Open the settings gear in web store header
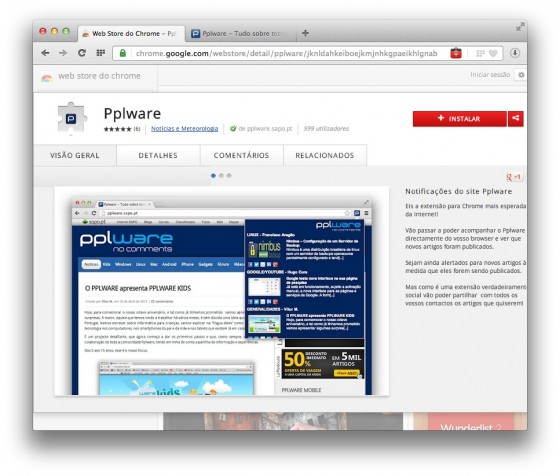560x476 pixels. coord(521,75)
